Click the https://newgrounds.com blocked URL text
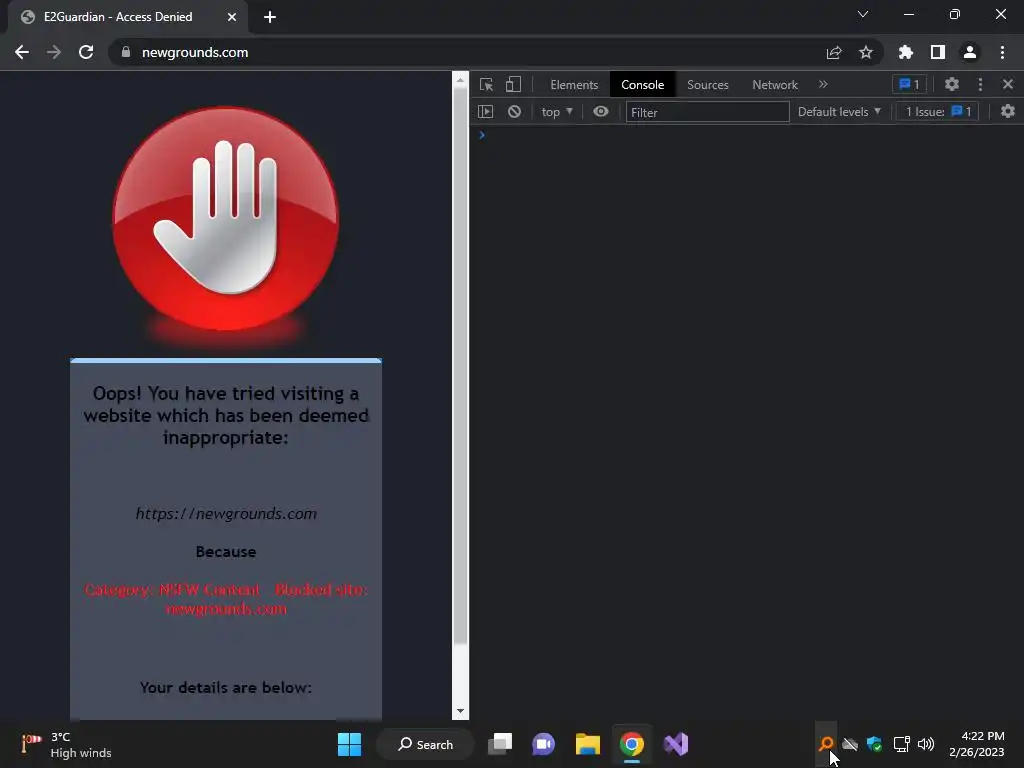1024x768 pixels. (226, 514)
